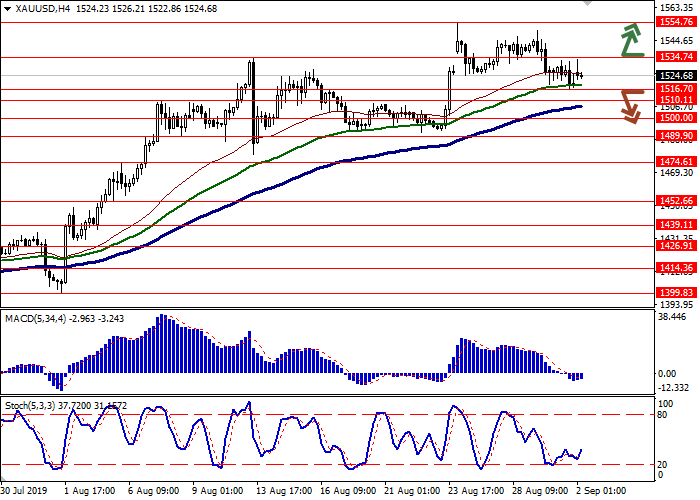The height and width of the screenshot is (500, 700).
Task: Click the 1516.70 support level label
Action: (x=676, y=89)
